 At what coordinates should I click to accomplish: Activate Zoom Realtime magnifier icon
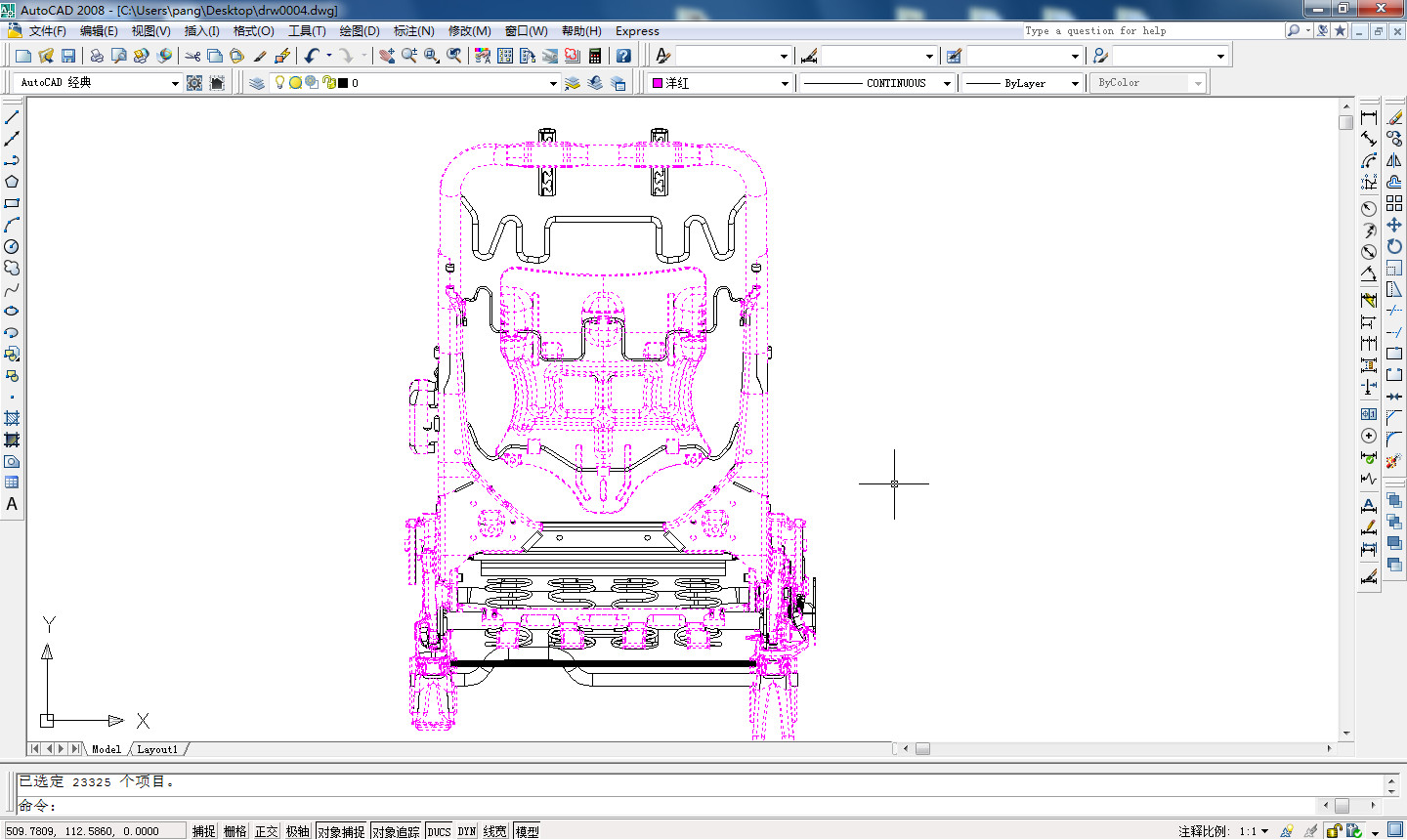point(409,56)
